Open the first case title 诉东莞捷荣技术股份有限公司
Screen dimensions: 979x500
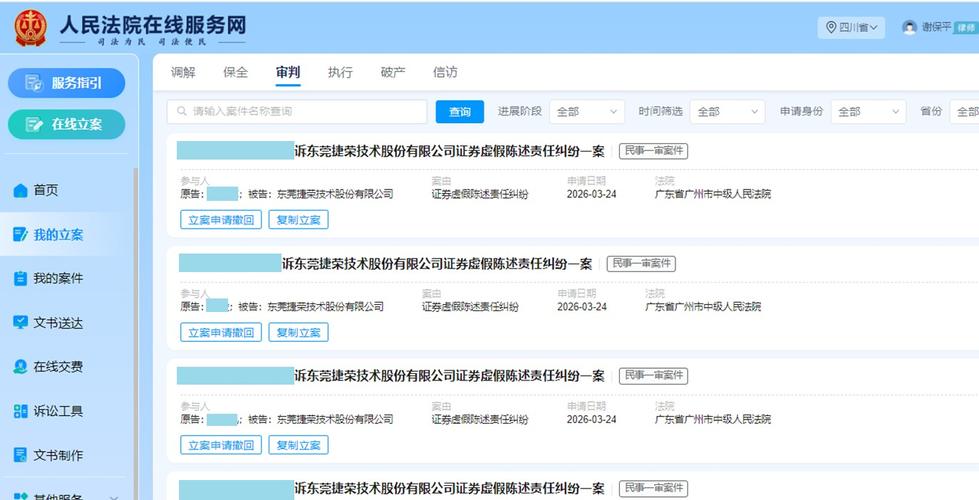tap(450, 151)
